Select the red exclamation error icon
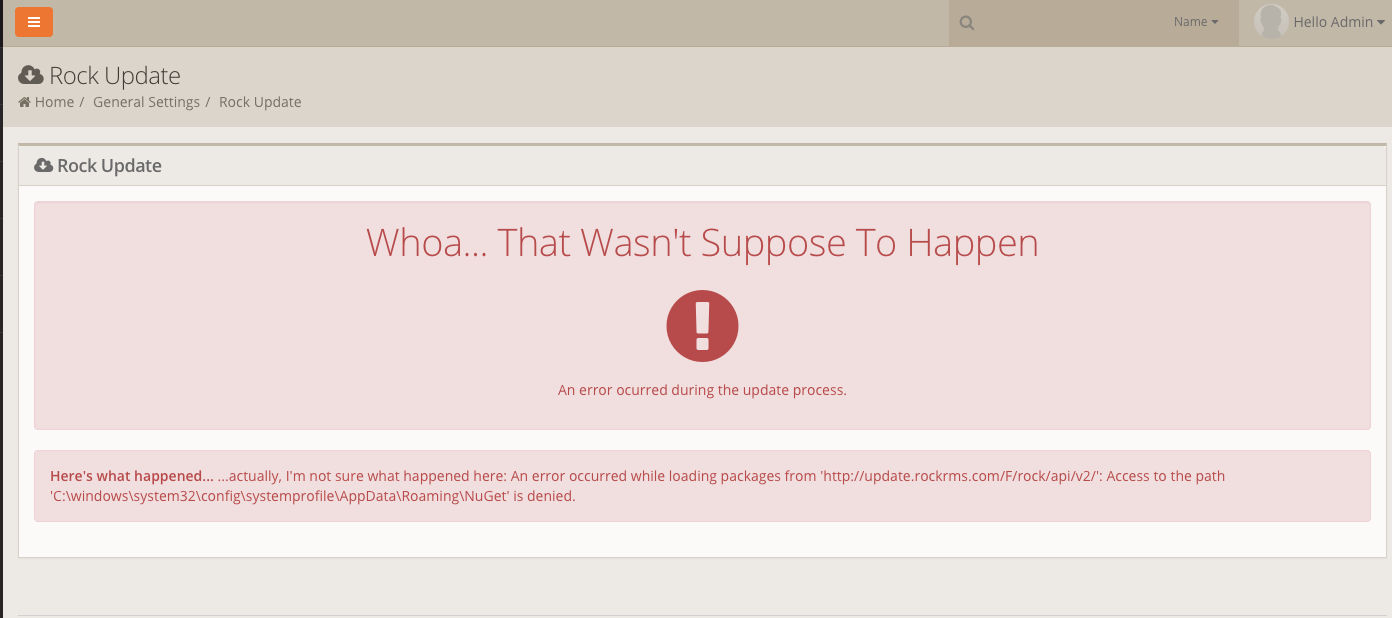Screen dimensions: 1392x618 [702, 325]
